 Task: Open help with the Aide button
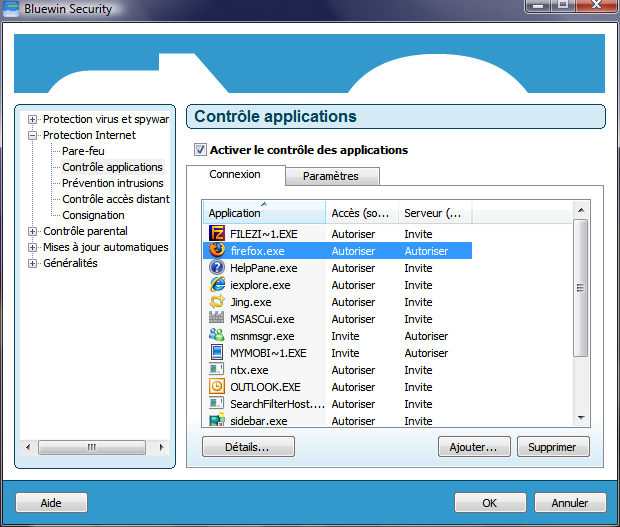pyautogui.click(x=51, y=502)
